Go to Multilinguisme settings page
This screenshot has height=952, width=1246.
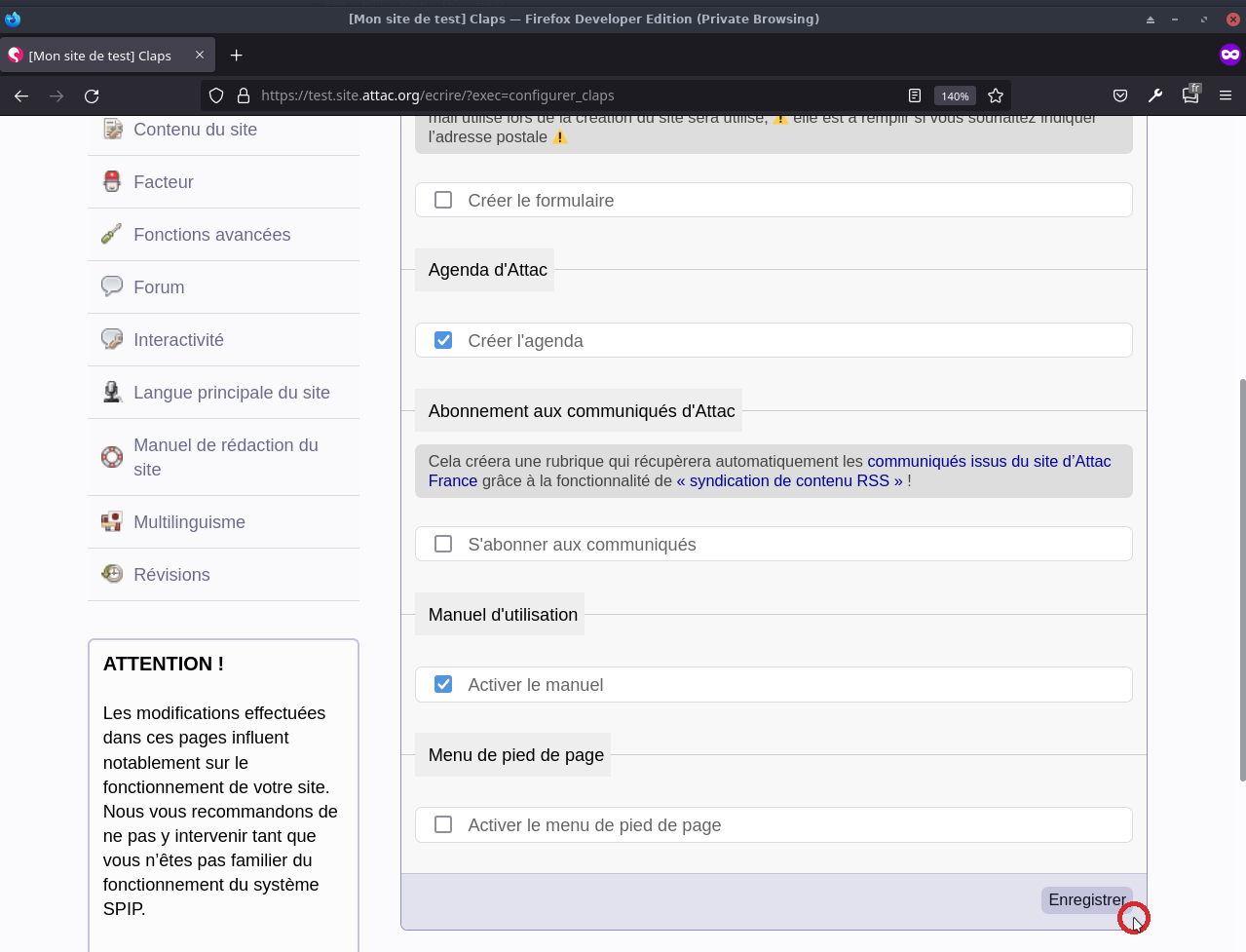coord(189,522)
